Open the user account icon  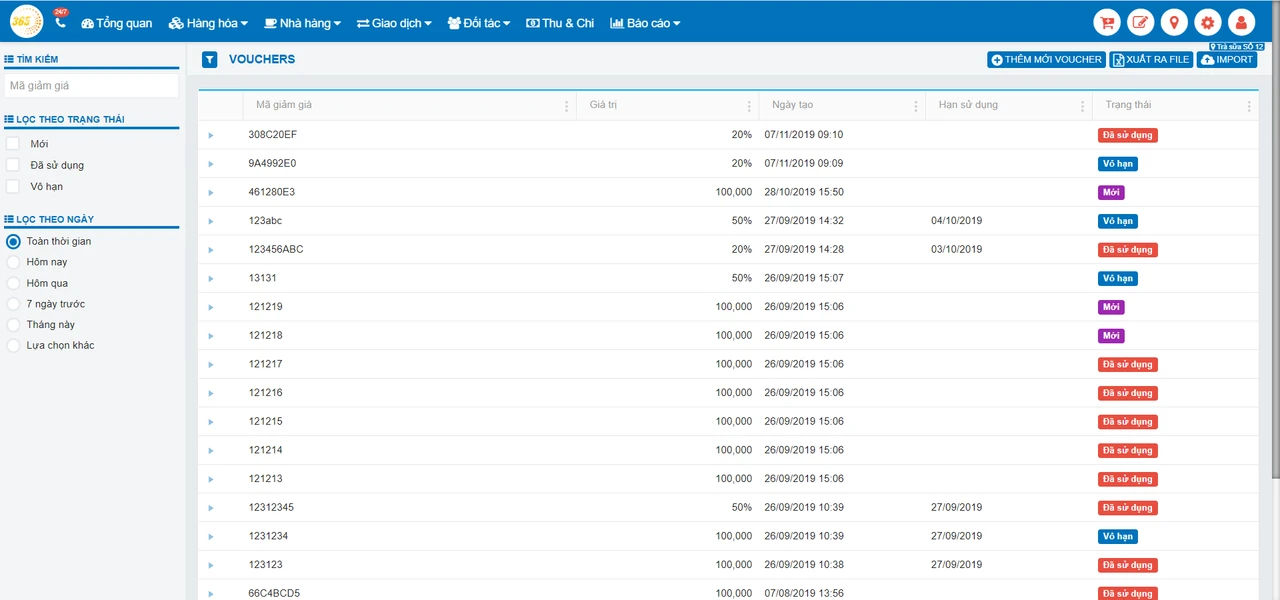point(1241,23)
